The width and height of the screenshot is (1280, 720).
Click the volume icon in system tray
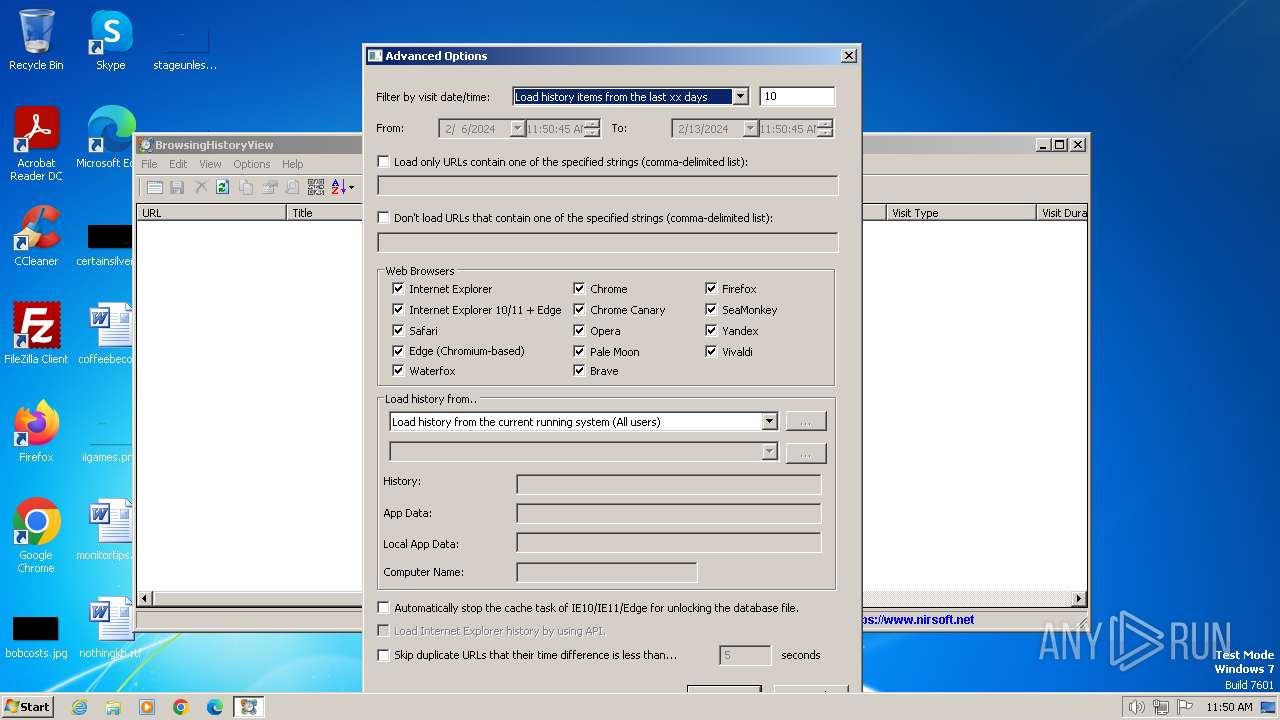(x=1136, y=707)
